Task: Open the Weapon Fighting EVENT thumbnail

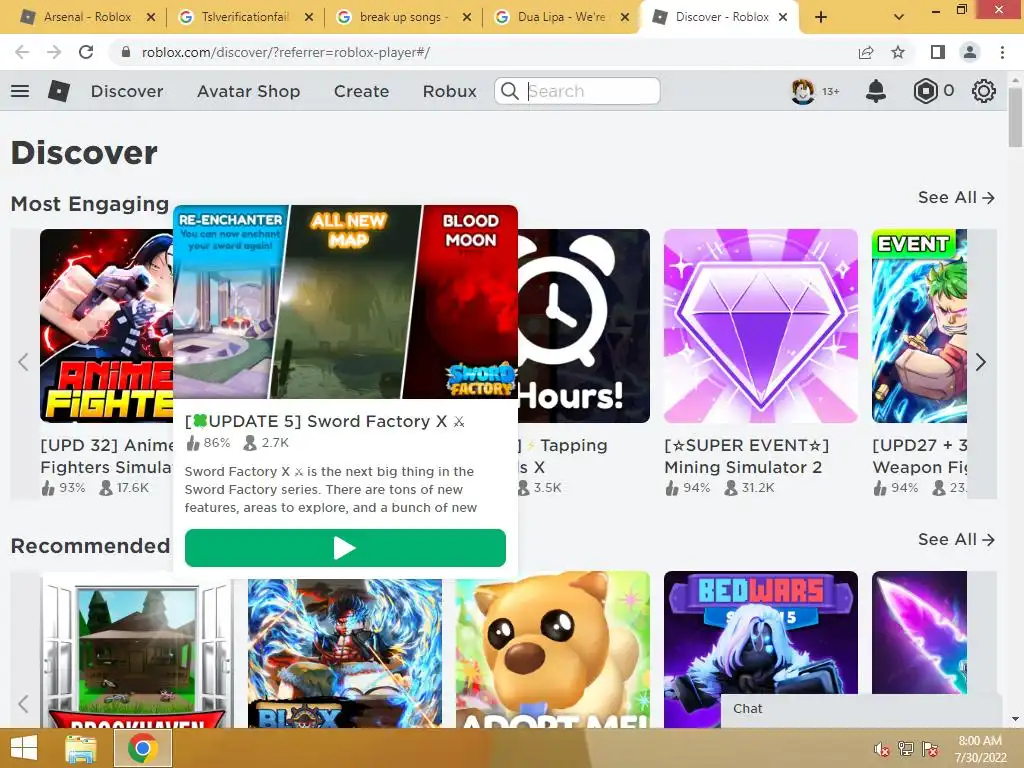Action: [x=920, y=326]
